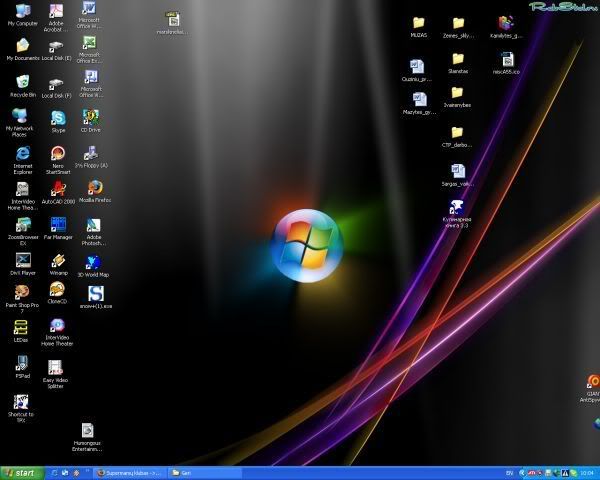Select the Adobe Acrobat shortcut

click(56, 18)
